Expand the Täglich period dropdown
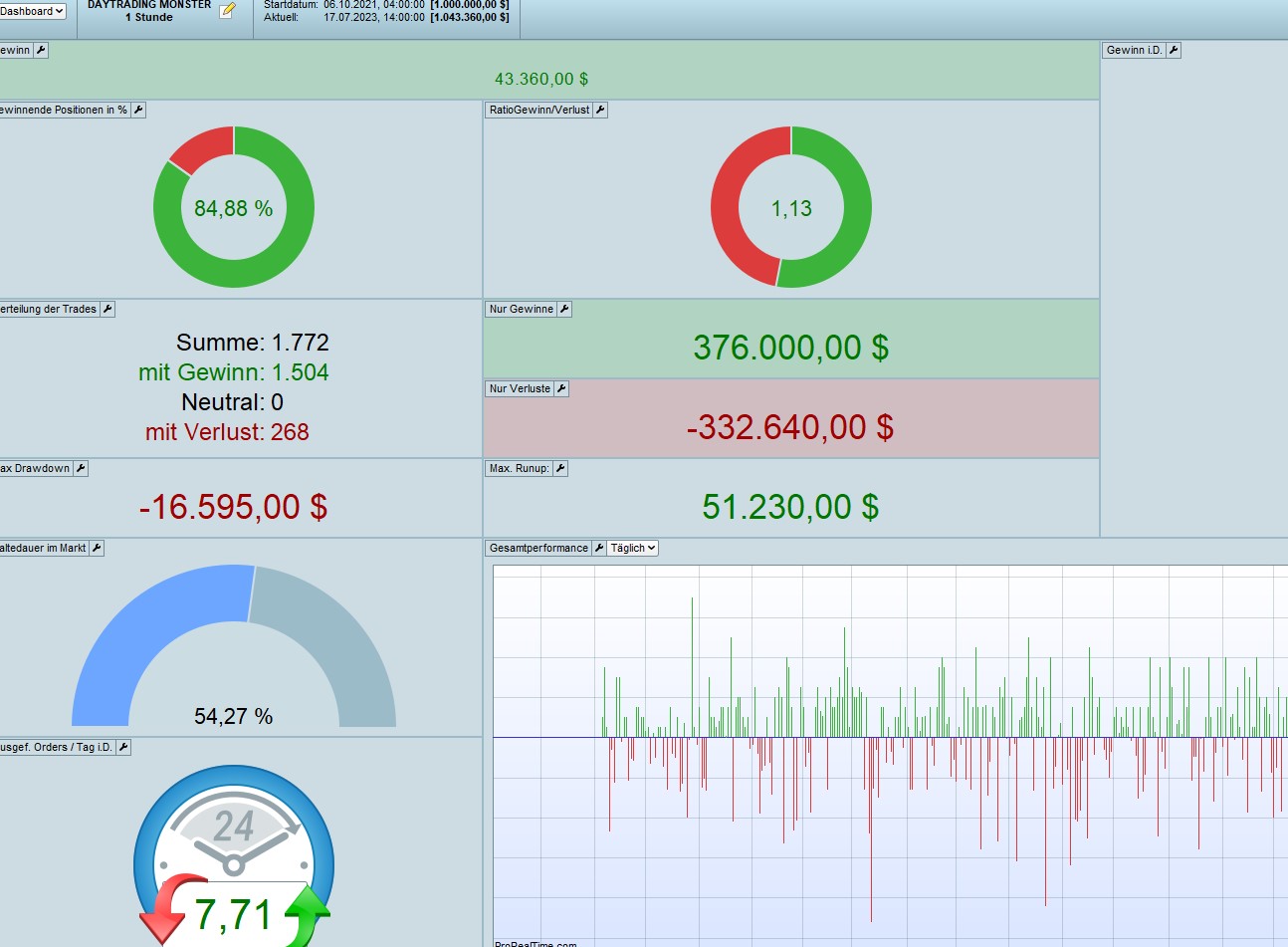The width and height of the screenshot is (1288, 947). pos(633,548)
